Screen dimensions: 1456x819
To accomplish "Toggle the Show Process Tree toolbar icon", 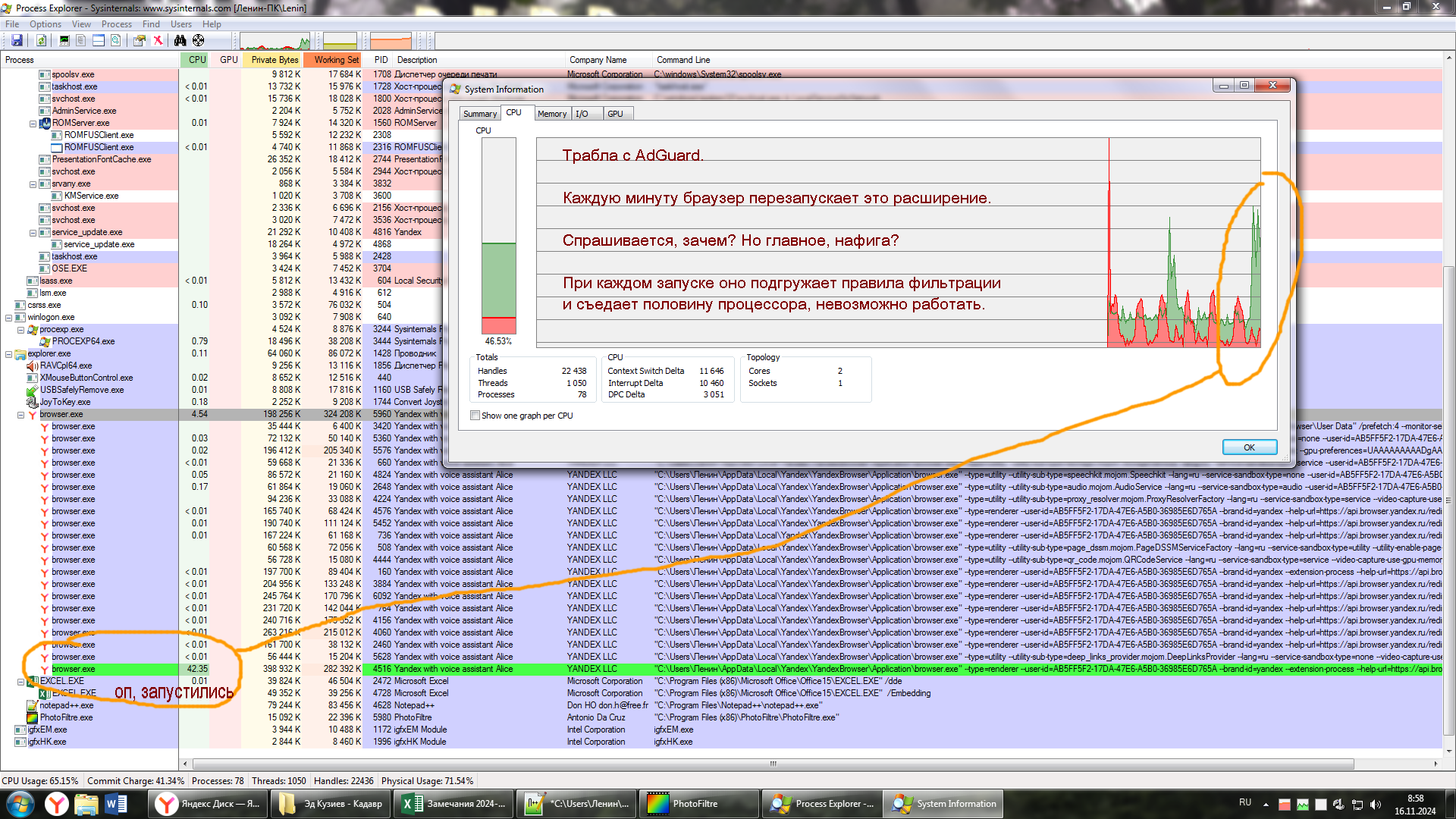I will click(81, 40).
